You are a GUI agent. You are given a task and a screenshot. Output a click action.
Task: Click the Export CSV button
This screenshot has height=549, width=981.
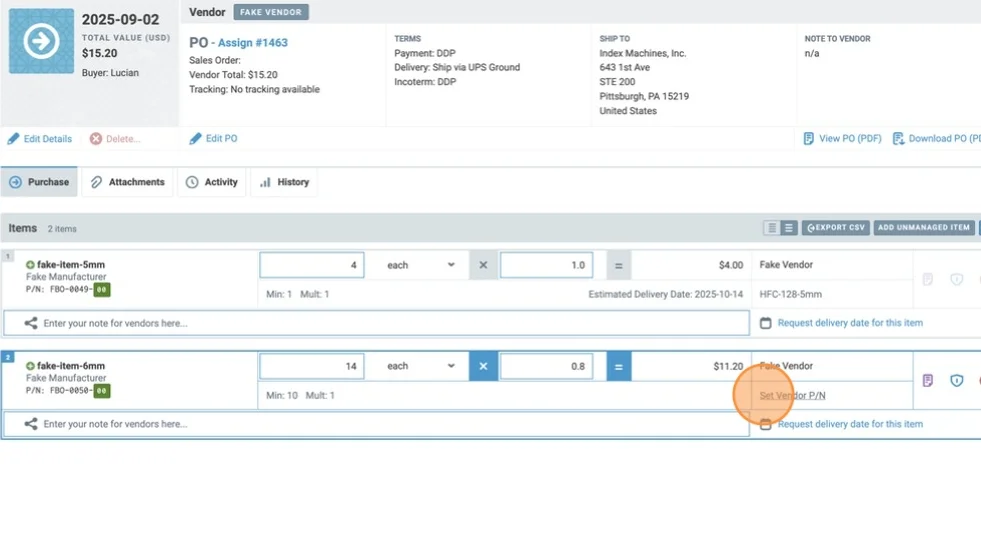point(834,228)
